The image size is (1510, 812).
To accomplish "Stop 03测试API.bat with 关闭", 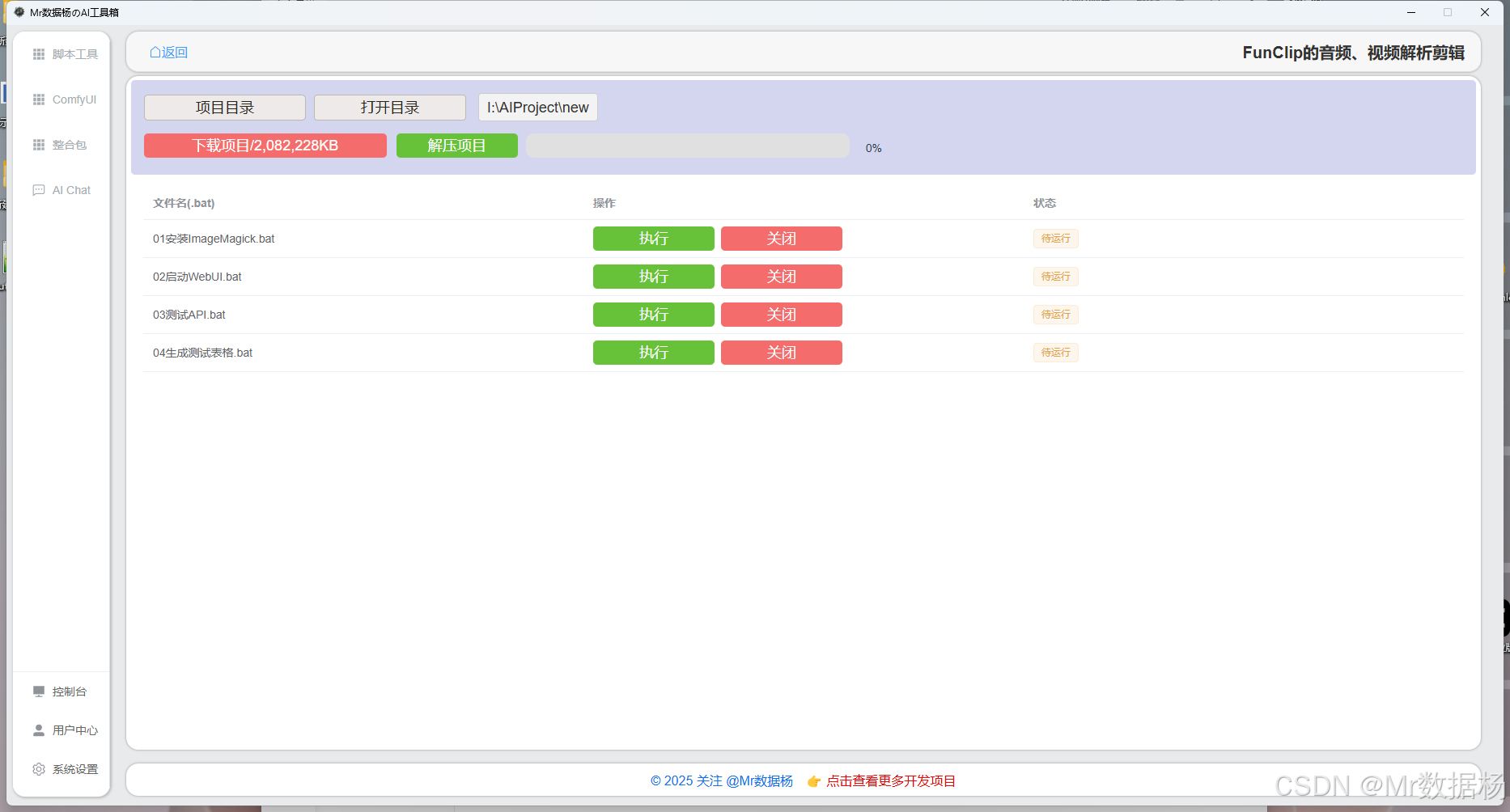I will click(x=782, y=315).
